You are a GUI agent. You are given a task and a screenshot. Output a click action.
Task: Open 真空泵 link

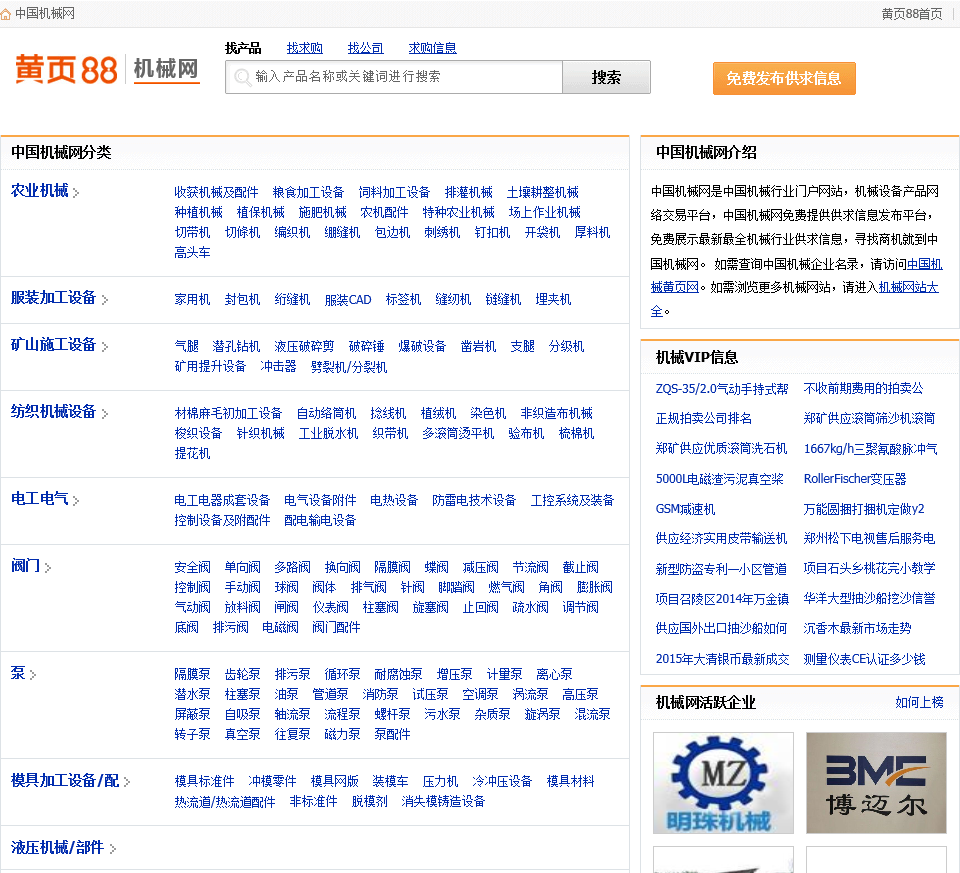pos(242,735)
